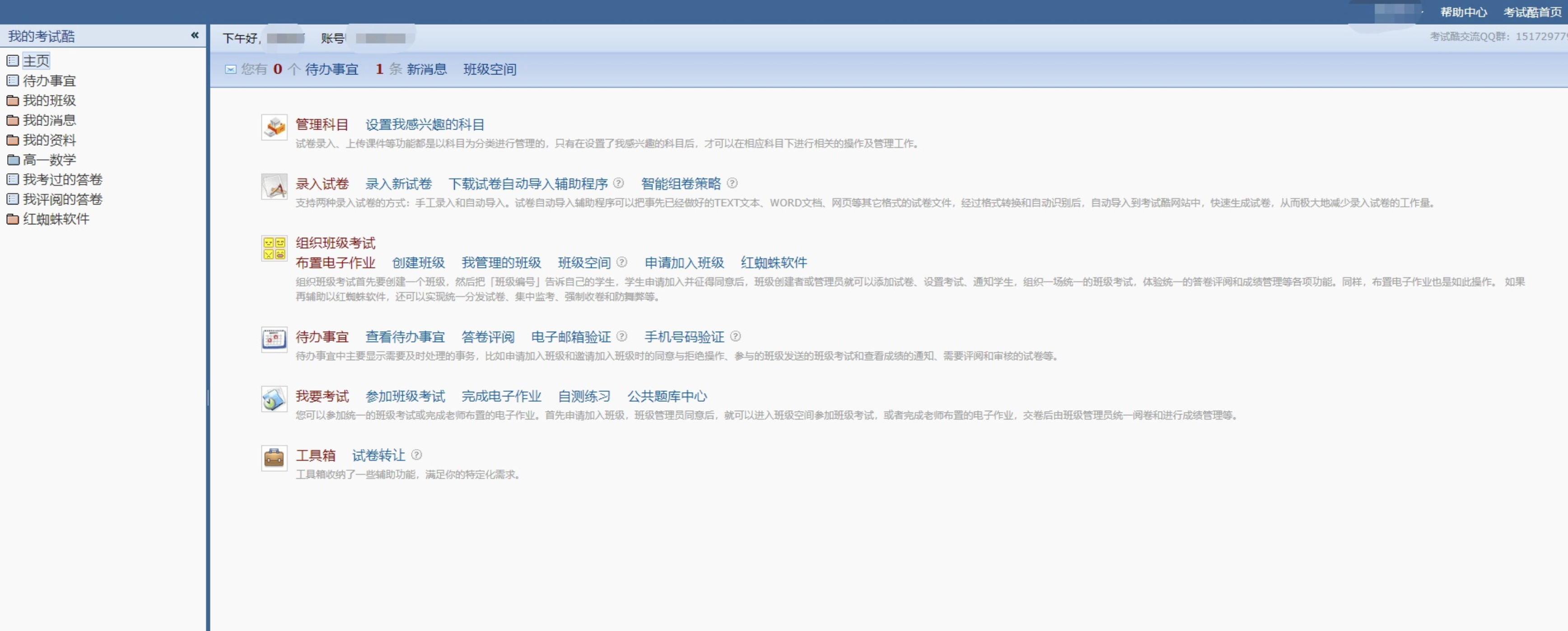Open 下载试卷自动导入辅助程序 link

pos(528,184)
